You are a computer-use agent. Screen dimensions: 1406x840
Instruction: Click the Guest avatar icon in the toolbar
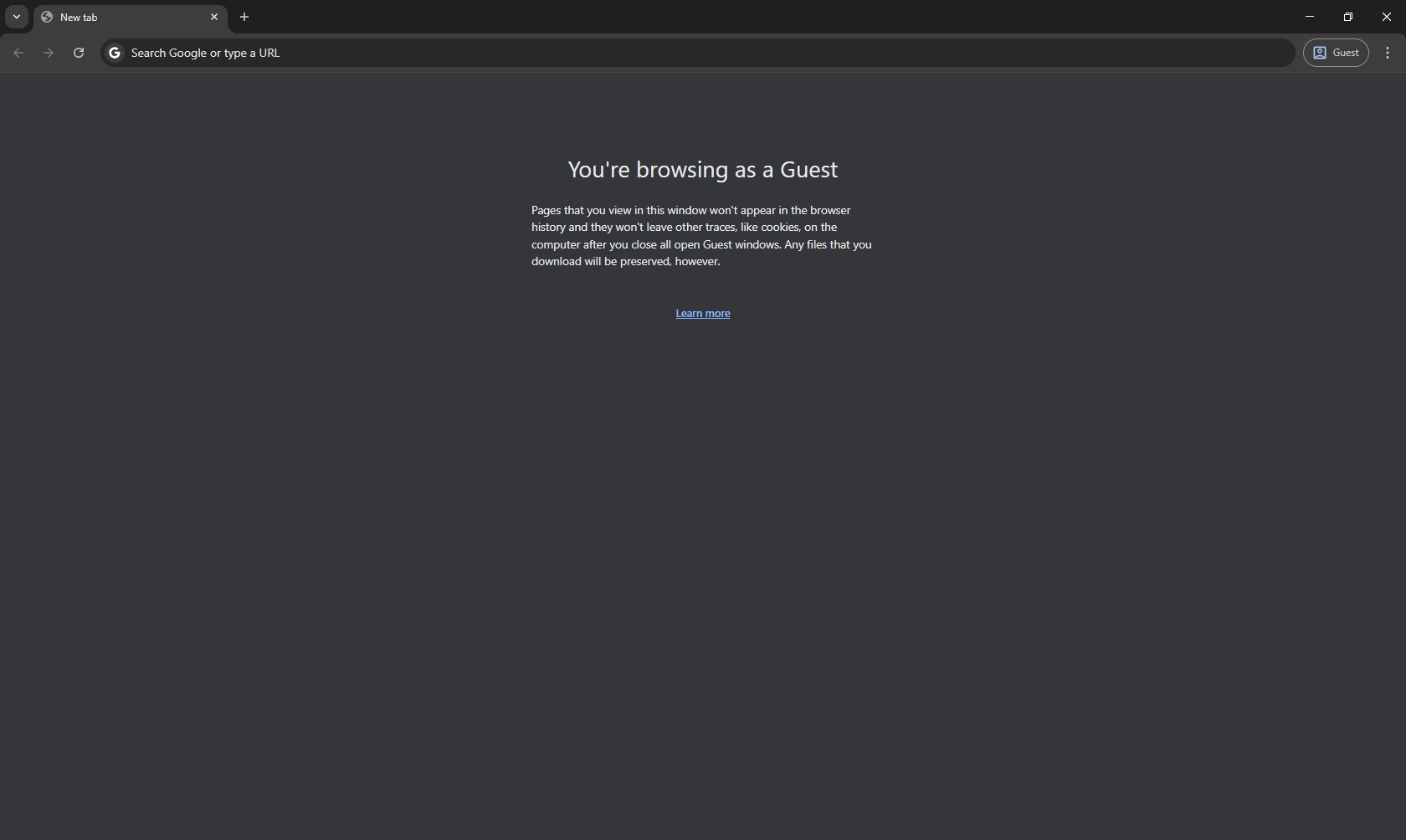(1318, 53)
